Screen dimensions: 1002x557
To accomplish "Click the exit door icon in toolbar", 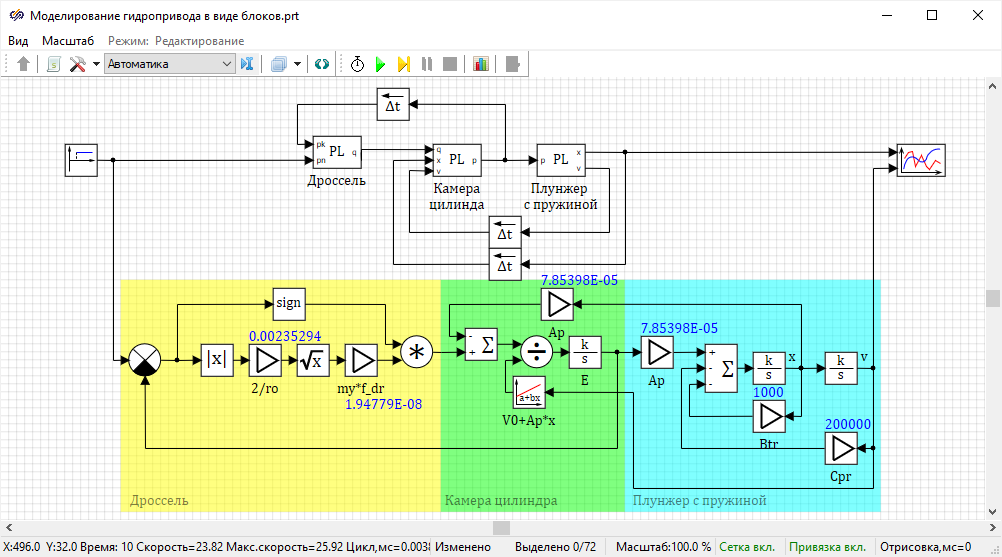I will tap(512, 64).
